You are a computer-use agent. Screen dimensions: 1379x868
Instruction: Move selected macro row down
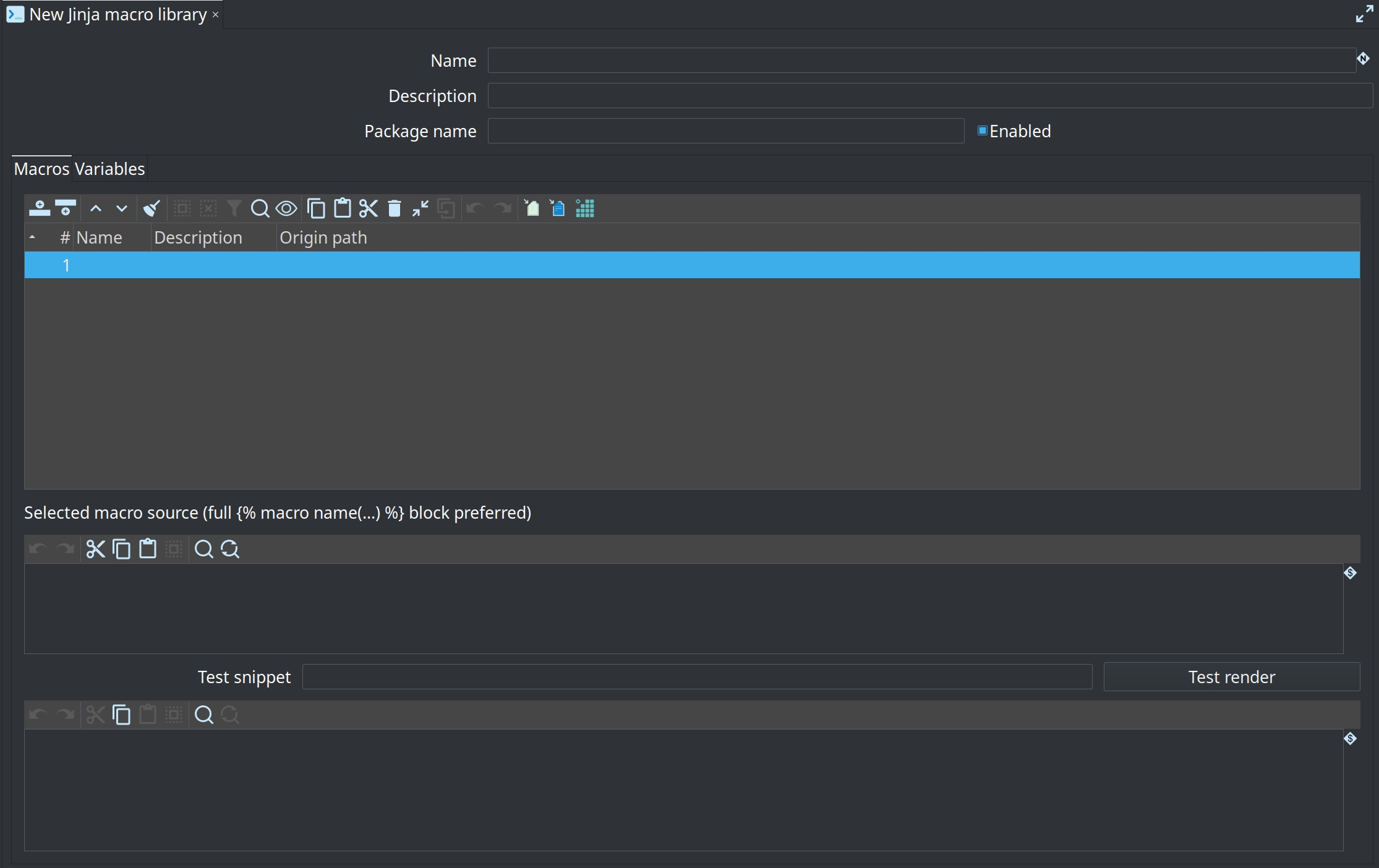pyautogui.click(x=122, y=208)
